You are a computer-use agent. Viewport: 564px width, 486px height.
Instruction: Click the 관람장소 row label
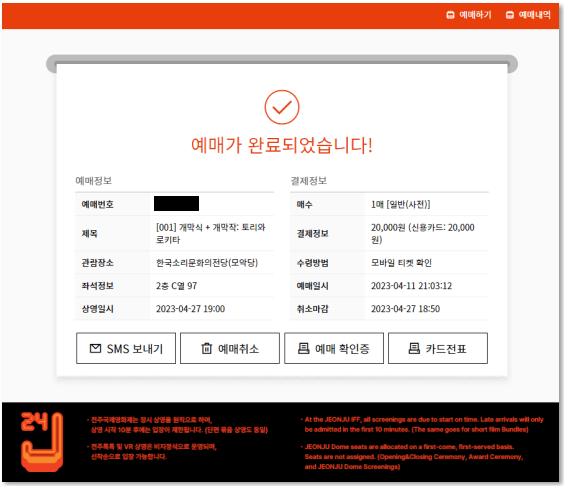pos(97,263)
